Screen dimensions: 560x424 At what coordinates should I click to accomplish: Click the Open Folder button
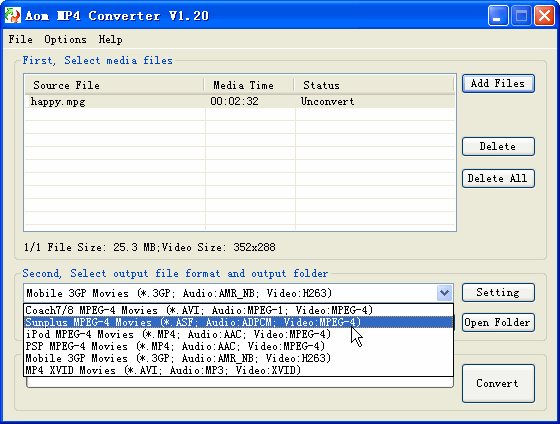pyautogui.click(x=498, y=323)
